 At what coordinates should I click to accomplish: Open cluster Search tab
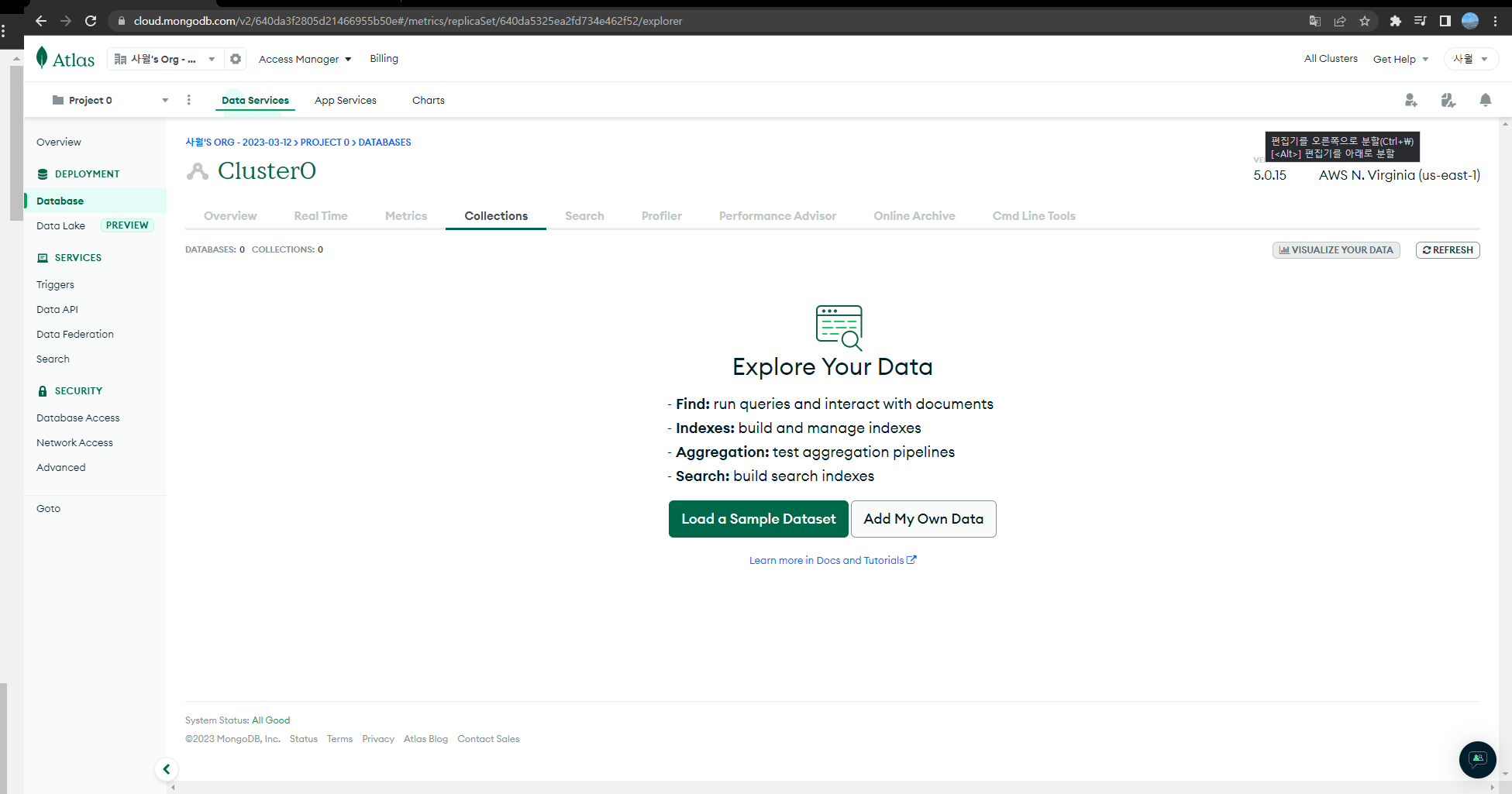click(584, 216)
